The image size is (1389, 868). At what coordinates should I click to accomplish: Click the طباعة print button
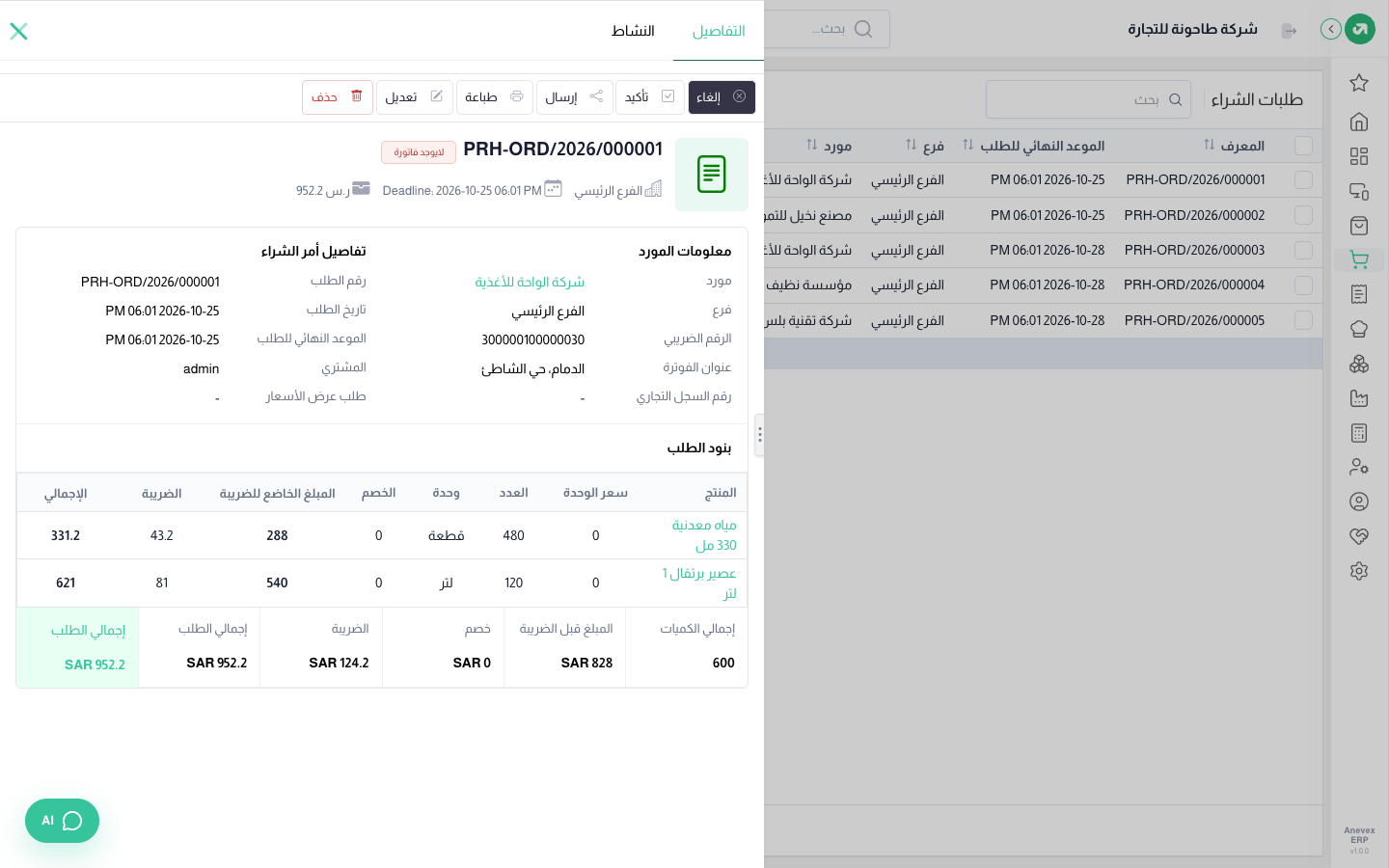(x=494, y=97)
